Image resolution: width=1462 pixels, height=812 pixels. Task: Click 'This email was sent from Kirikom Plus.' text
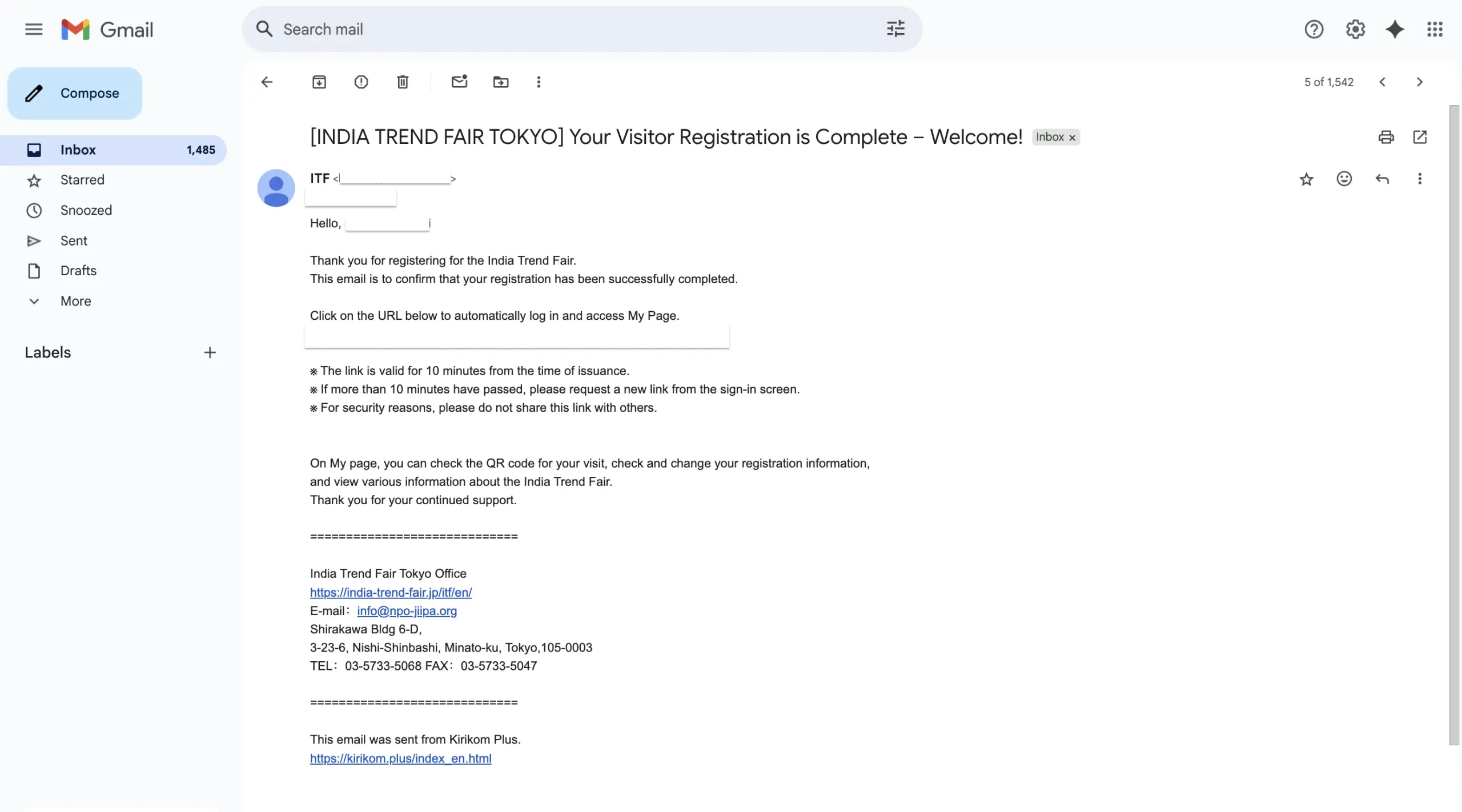point(415,739)
